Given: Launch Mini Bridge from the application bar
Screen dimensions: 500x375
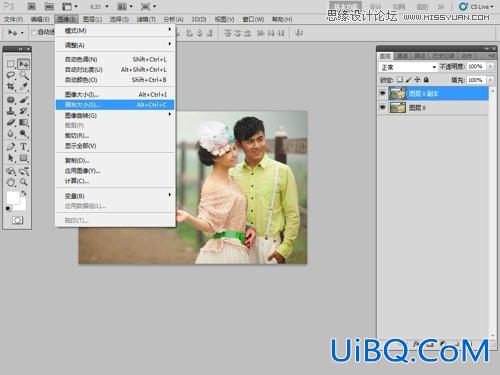Looking at the screenshot, I should tap(49, 6).
